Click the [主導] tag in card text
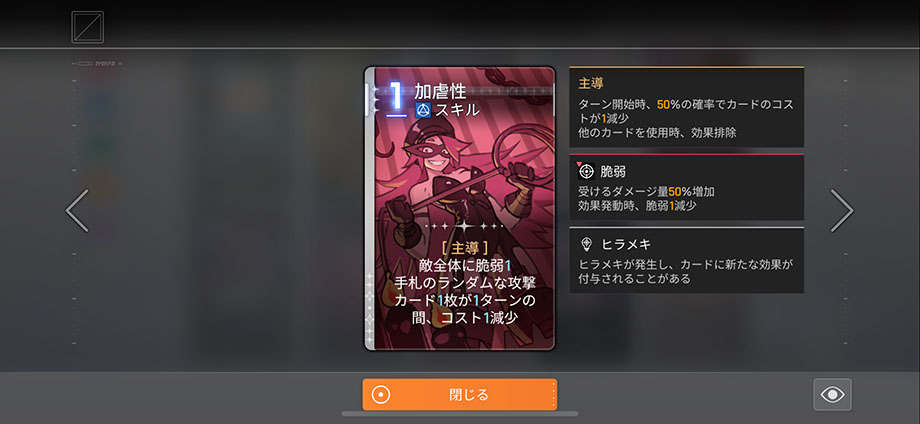 464,247
